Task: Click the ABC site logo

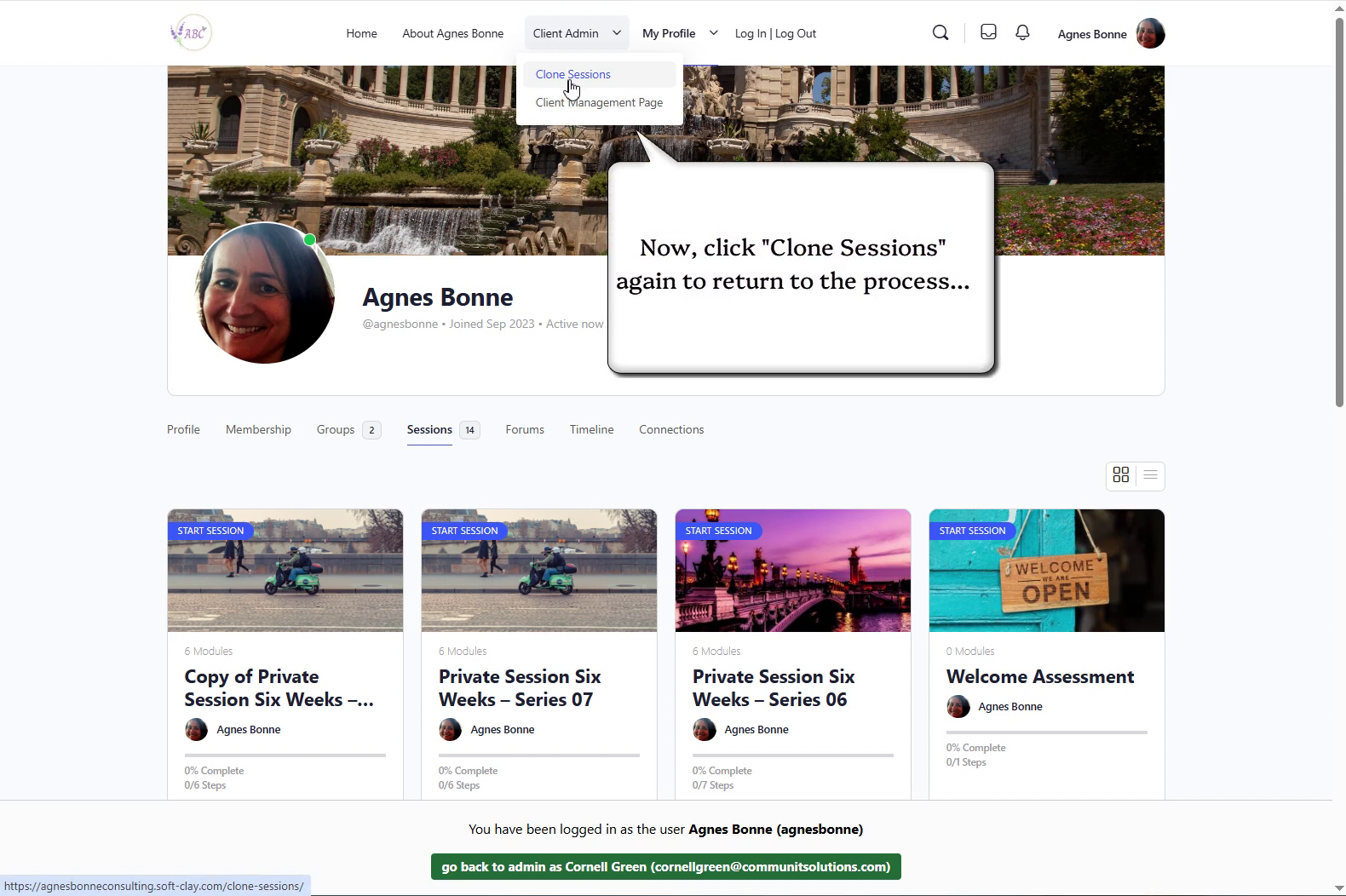Action: (191, 33)
